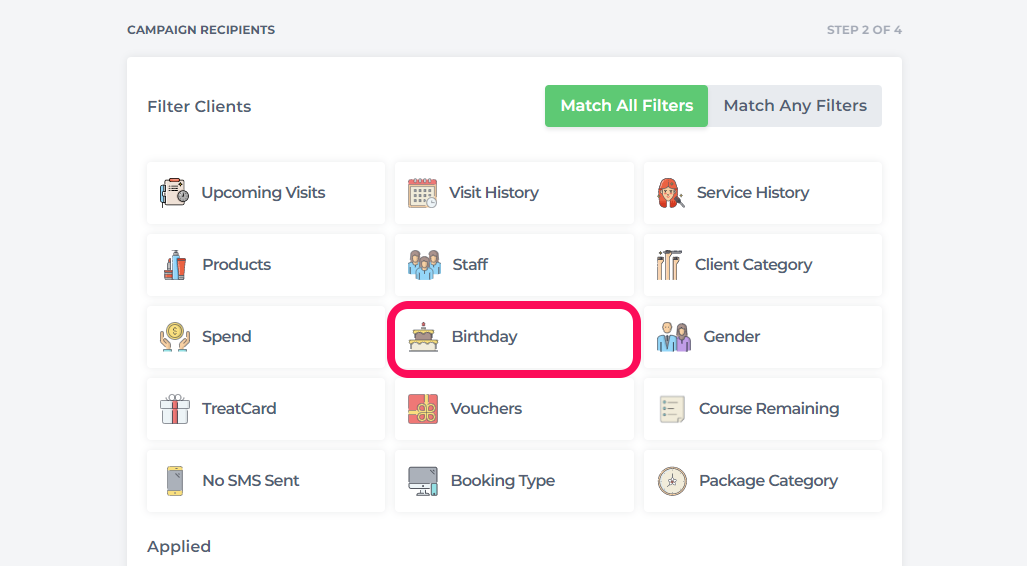The height and width of the screenshot is (566, 1027).
Task: Click the Birthday cake icon
Action: pyautogui.click(x=424, y=337)
